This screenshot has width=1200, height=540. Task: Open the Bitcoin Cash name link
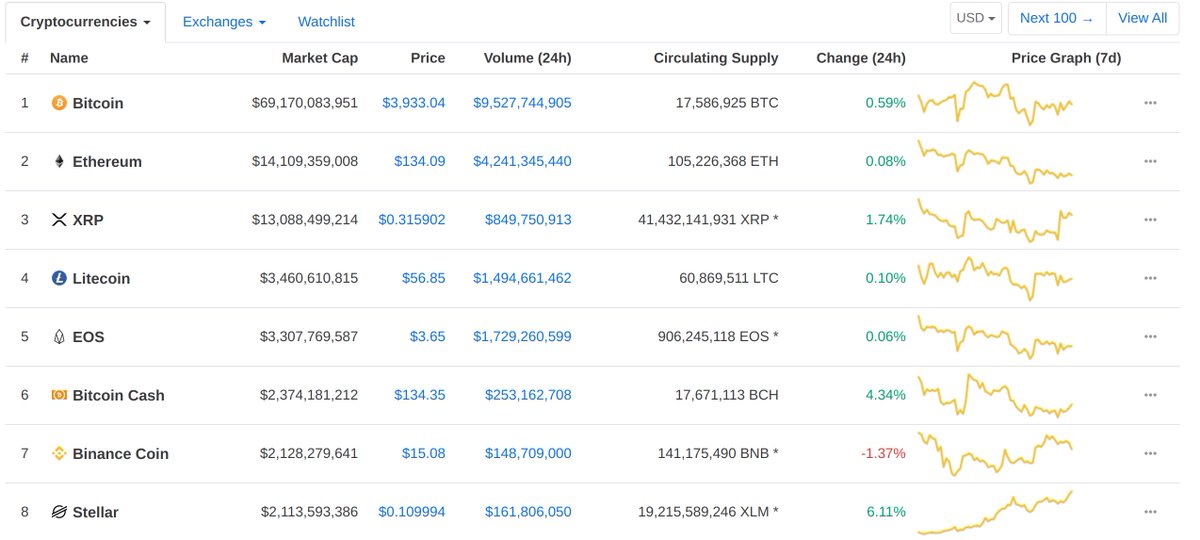(119, 395)
